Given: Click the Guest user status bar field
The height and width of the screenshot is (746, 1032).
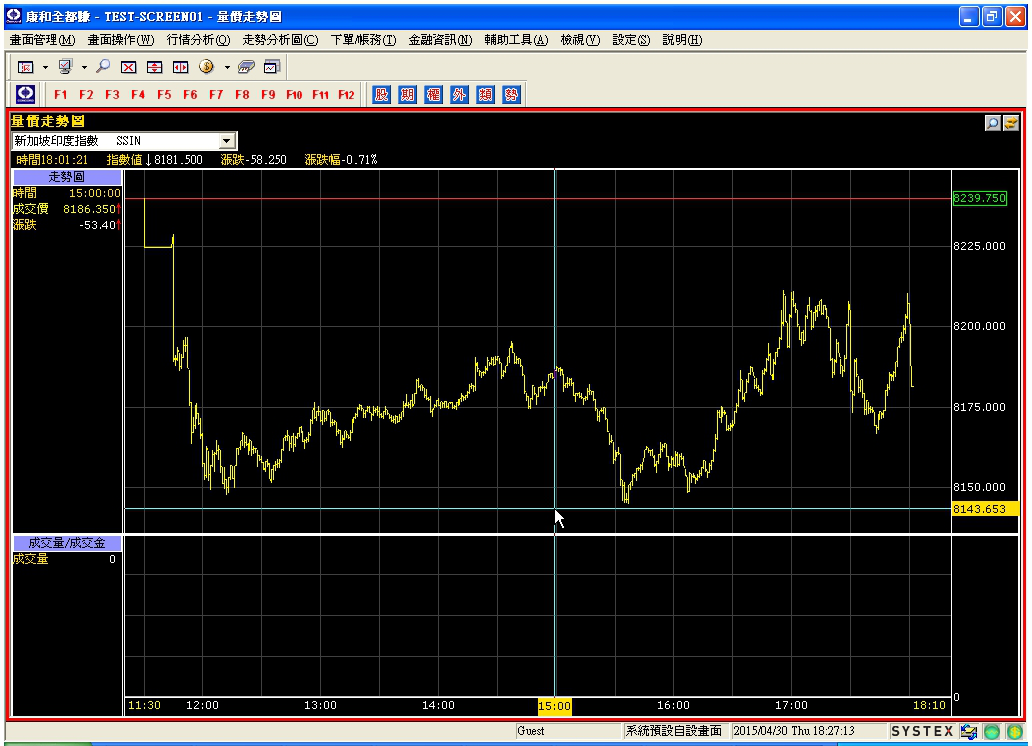Looking at the screenshot, I should [x=568, y=732].
